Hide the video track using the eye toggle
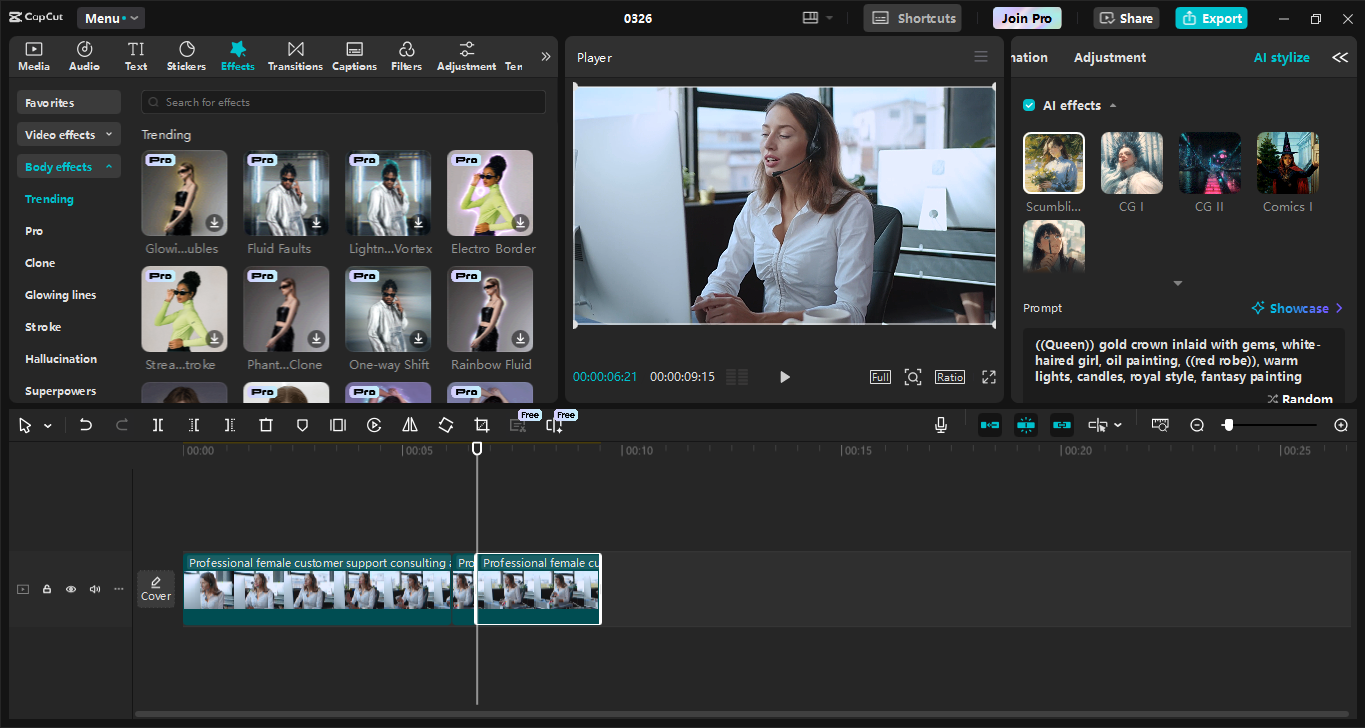 pos(70,589)
